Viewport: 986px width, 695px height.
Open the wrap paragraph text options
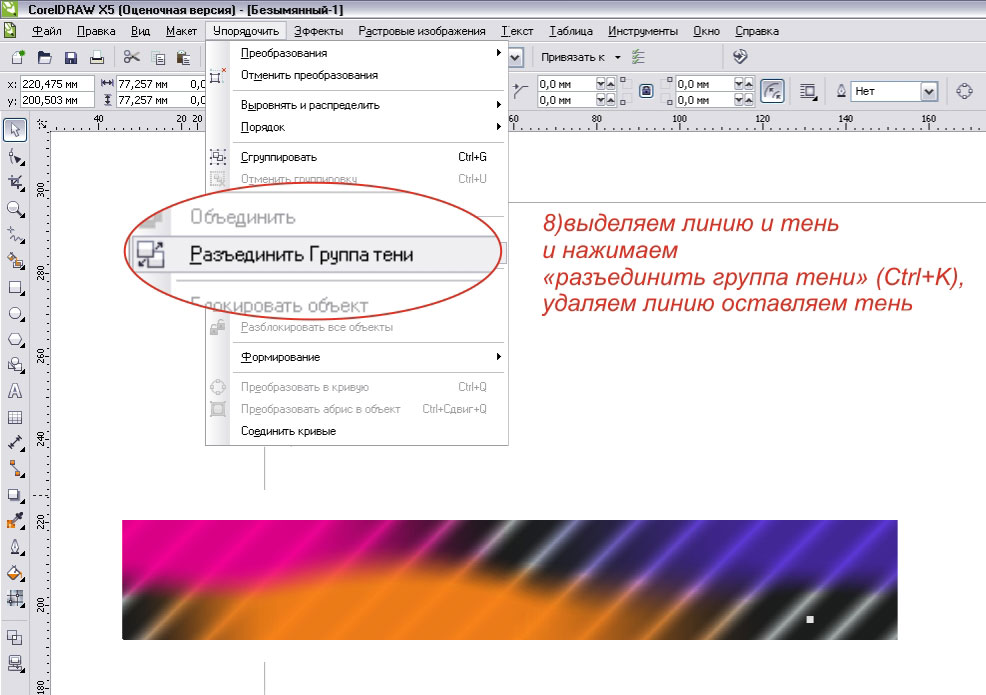(x=808, y=92)
